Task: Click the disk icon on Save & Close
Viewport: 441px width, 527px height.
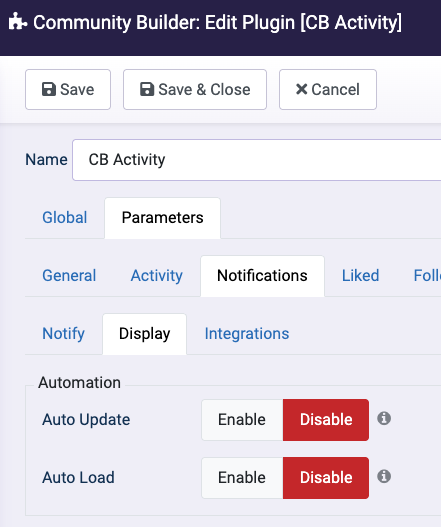Action: pos(147,89)
